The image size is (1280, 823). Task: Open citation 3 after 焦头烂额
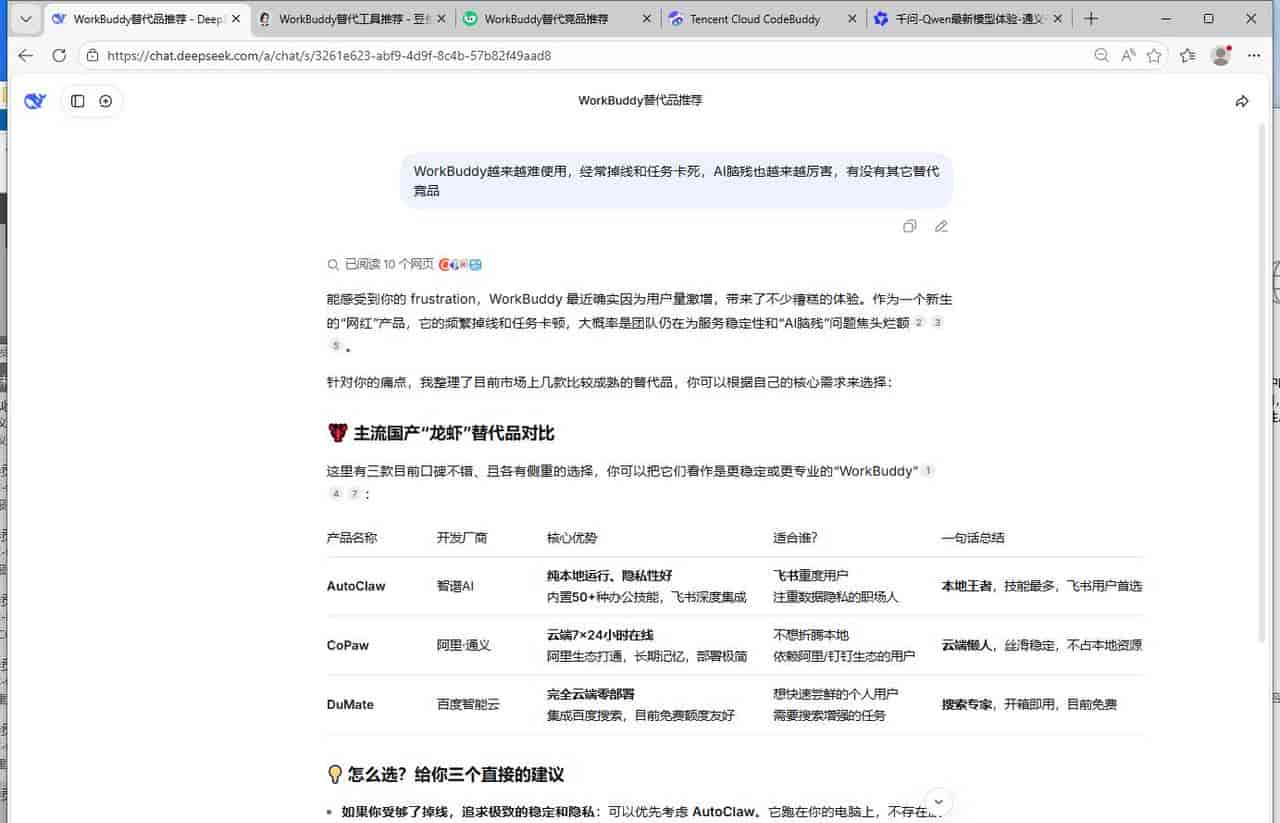click(937, 322)
